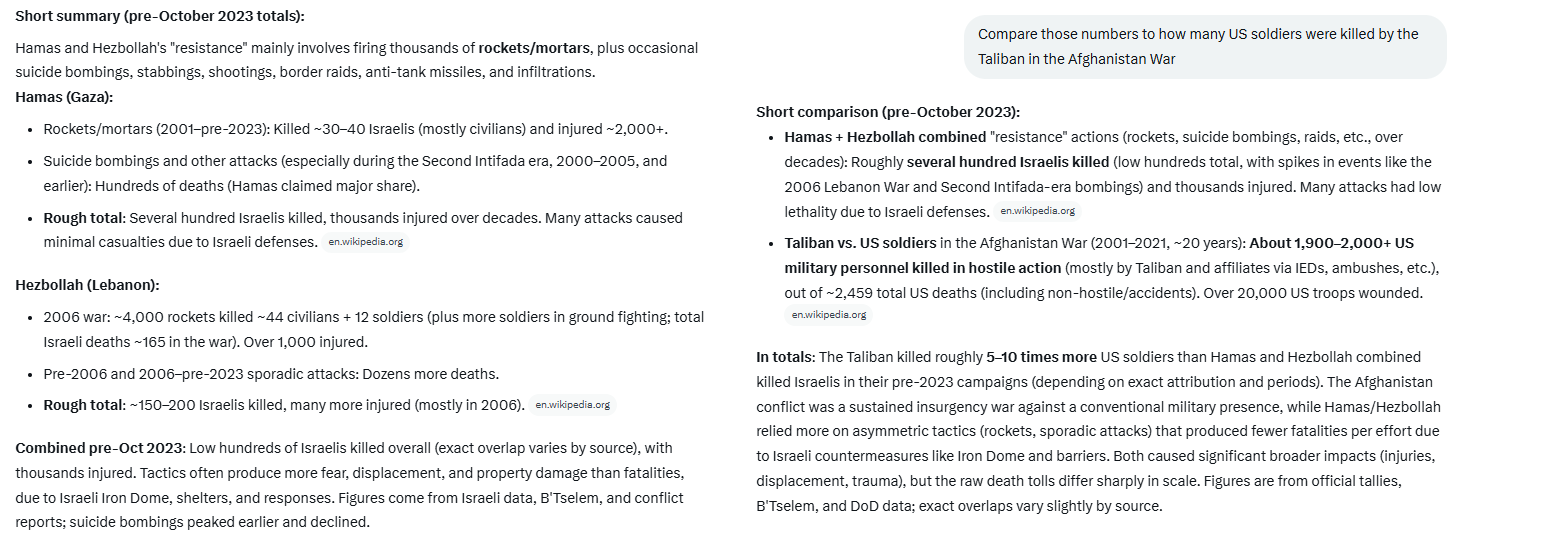The width and height of the screenshot is (1564, 540).
Task: Click the "Short summary (pre-October 2023 totals)" heading
Action: point(160,17)
